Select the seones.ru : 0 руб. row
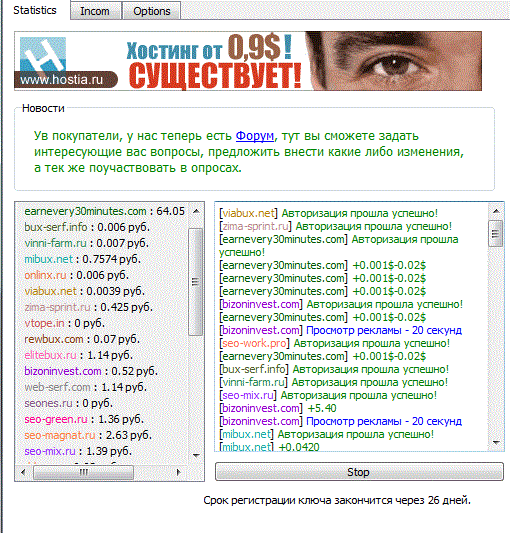The image size is (510, 533). coord(68,403)
